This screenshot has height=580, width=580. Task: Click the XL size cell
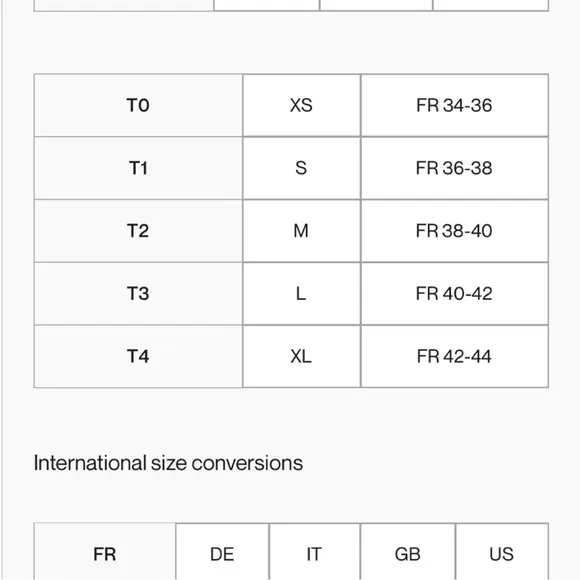(x=301, y=357)
